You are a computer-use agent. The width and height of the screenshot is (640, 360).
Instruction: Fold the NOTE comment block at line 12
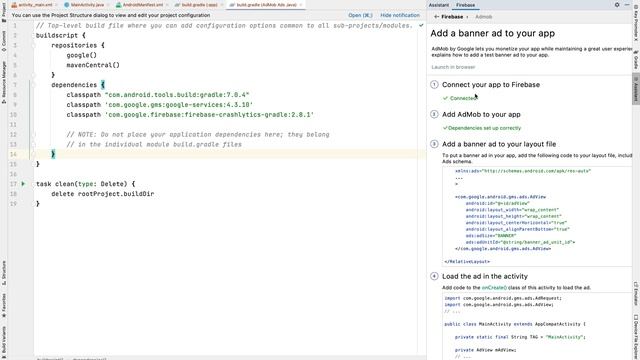[33, 134]
